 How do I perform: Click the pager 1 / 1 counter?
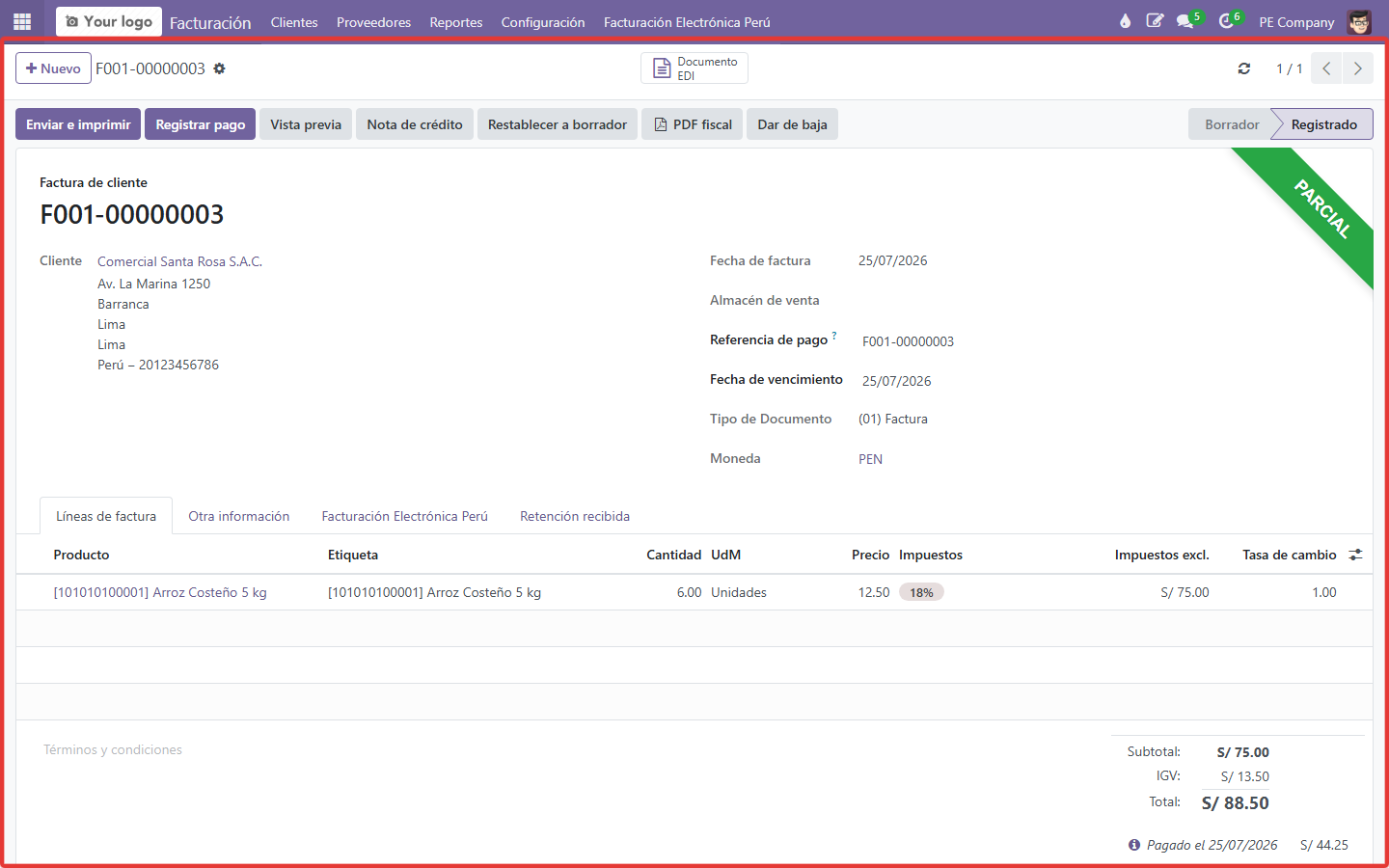click(x=1289, y=68)
